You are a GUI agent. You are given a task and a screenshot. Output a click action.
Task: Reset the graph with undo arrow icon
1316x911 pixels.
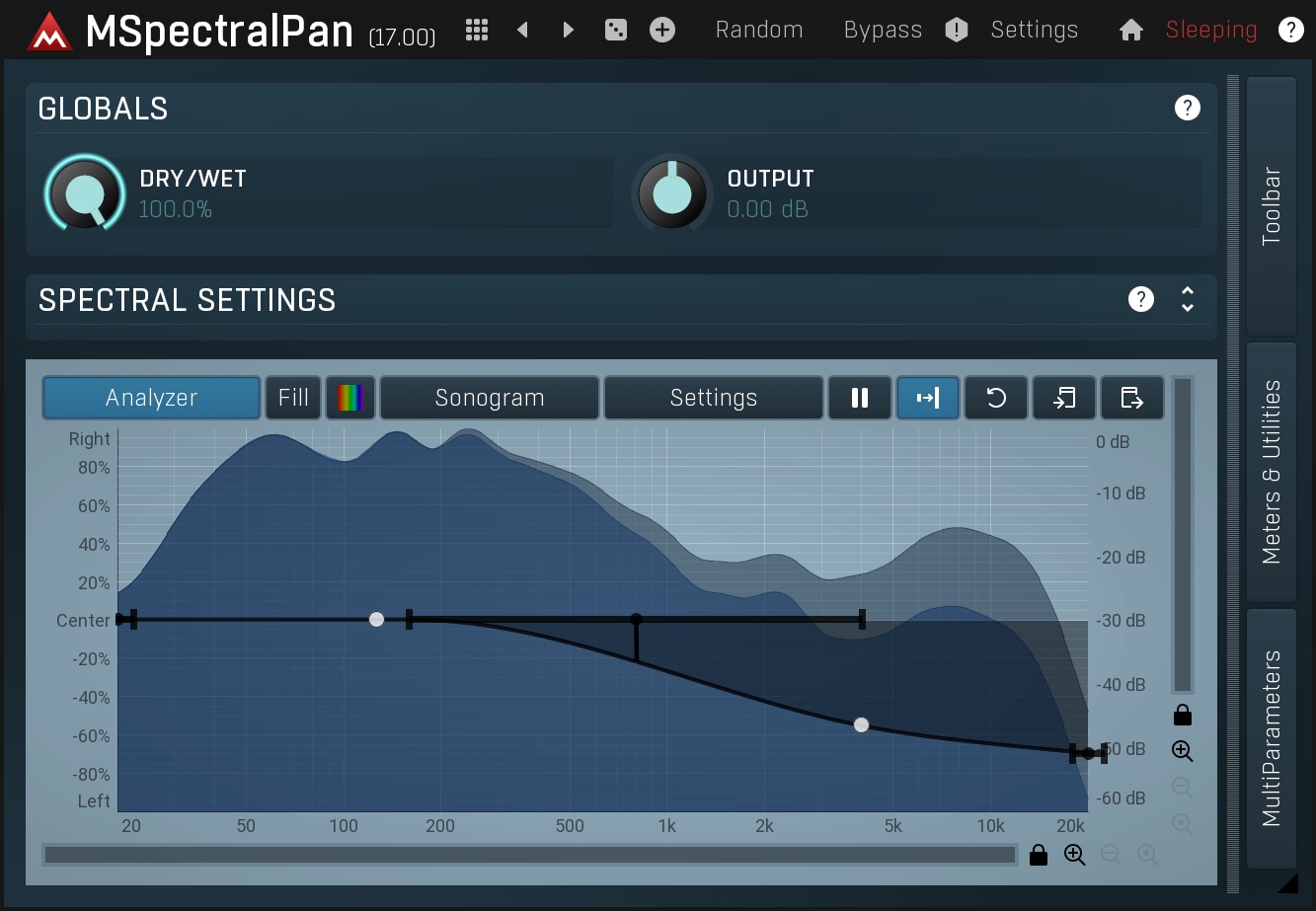(996, 398)
